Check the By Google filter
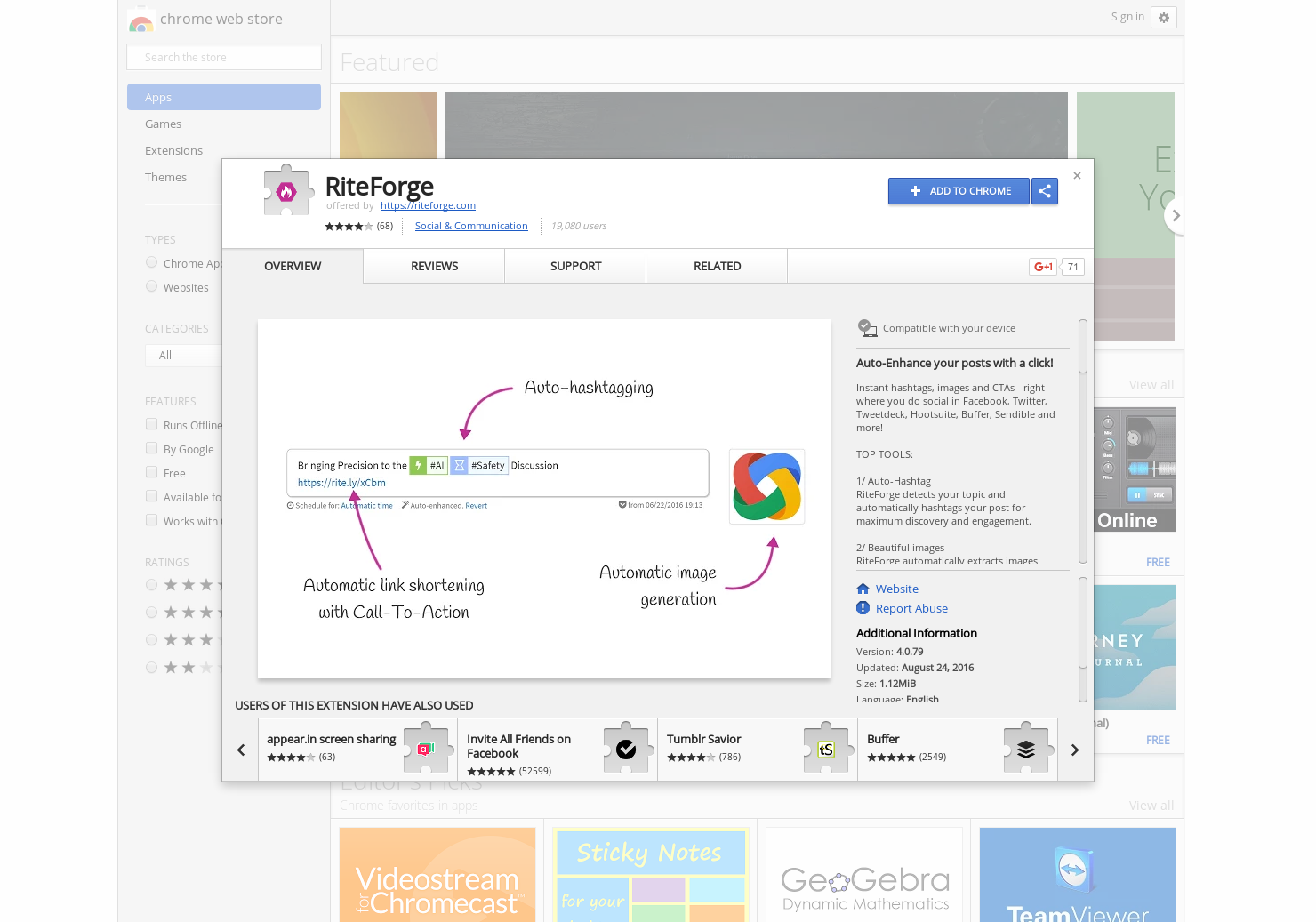 151,448
